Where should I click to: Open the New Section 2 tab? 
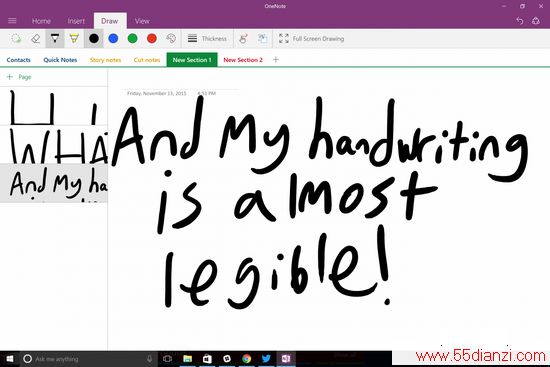pos(243,60)
